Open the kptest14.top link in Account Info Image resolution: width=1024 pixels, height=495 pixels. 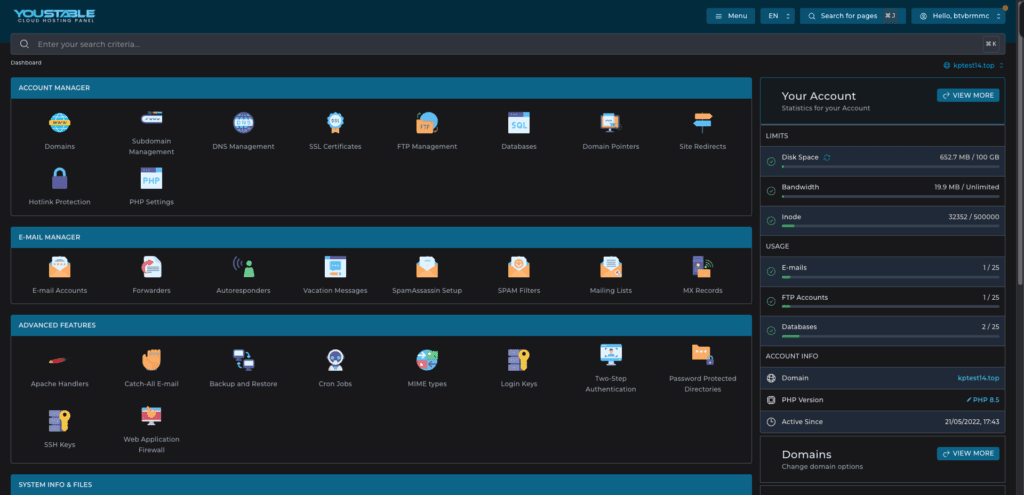978,378
